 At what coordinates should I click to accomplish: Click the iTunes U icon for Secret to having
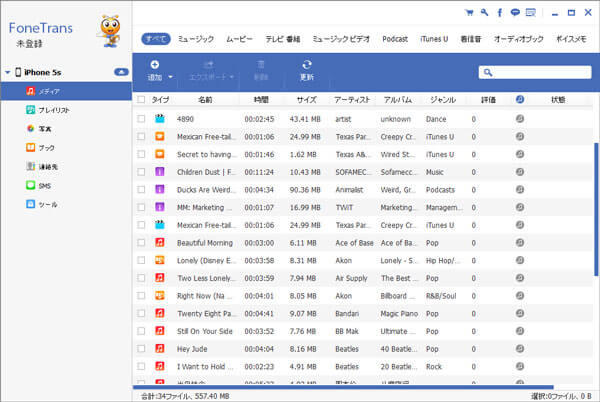[160, 154]
